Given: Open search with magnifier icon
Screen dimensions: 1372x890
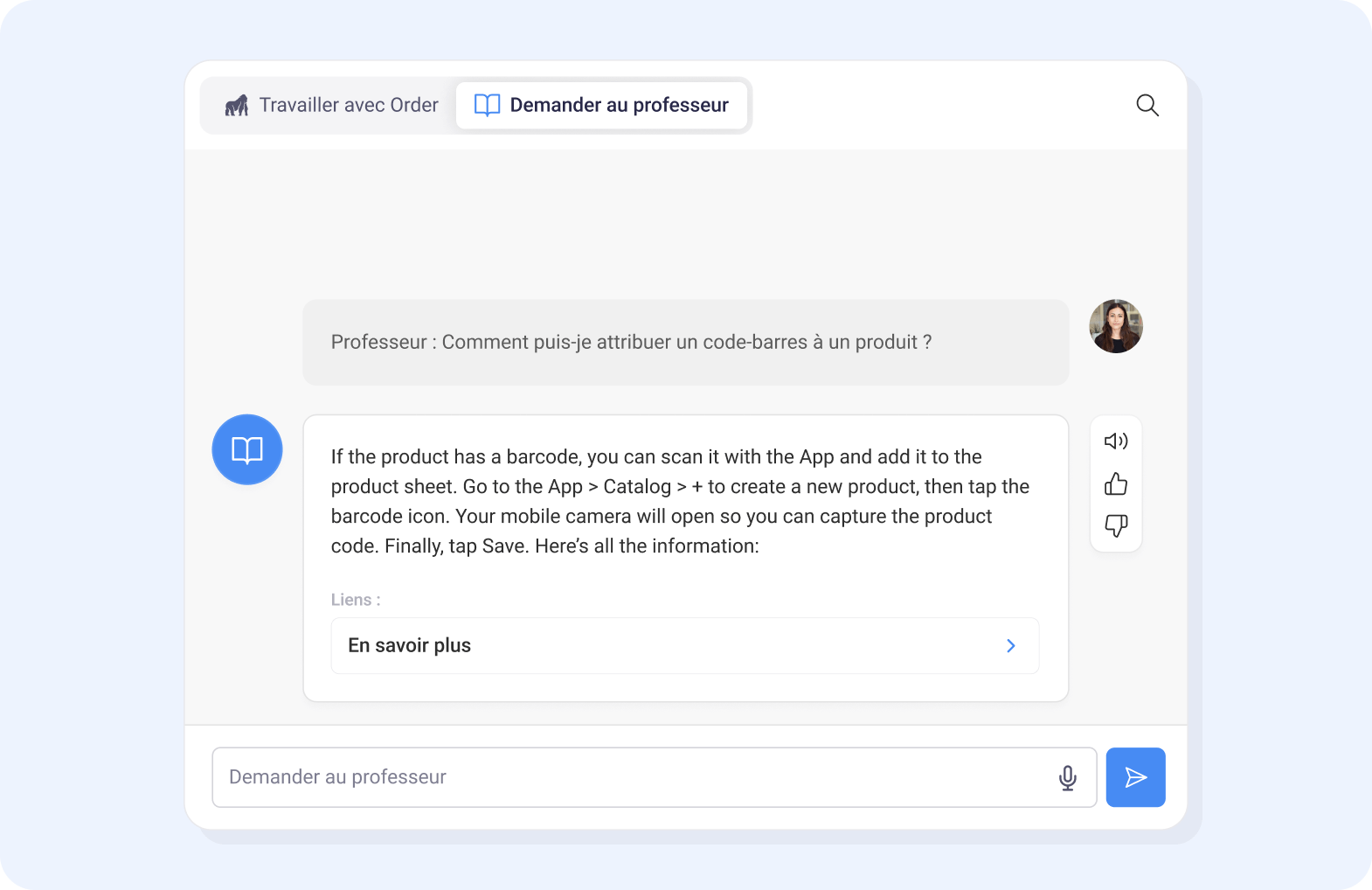Looking at the screenshot, I should tap(1147, 106).
